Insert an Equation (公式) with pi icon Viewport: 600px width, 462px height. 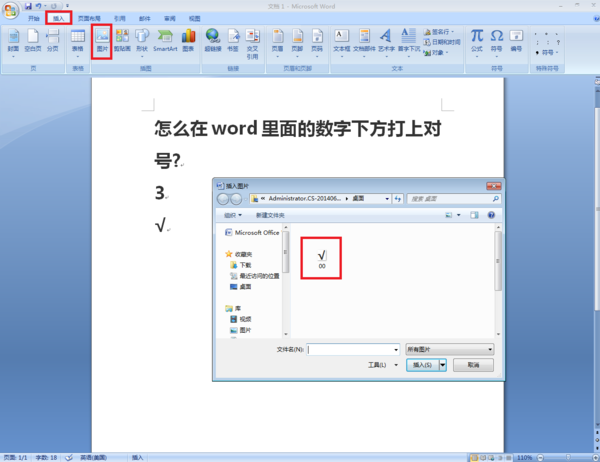tap(477, 43)
